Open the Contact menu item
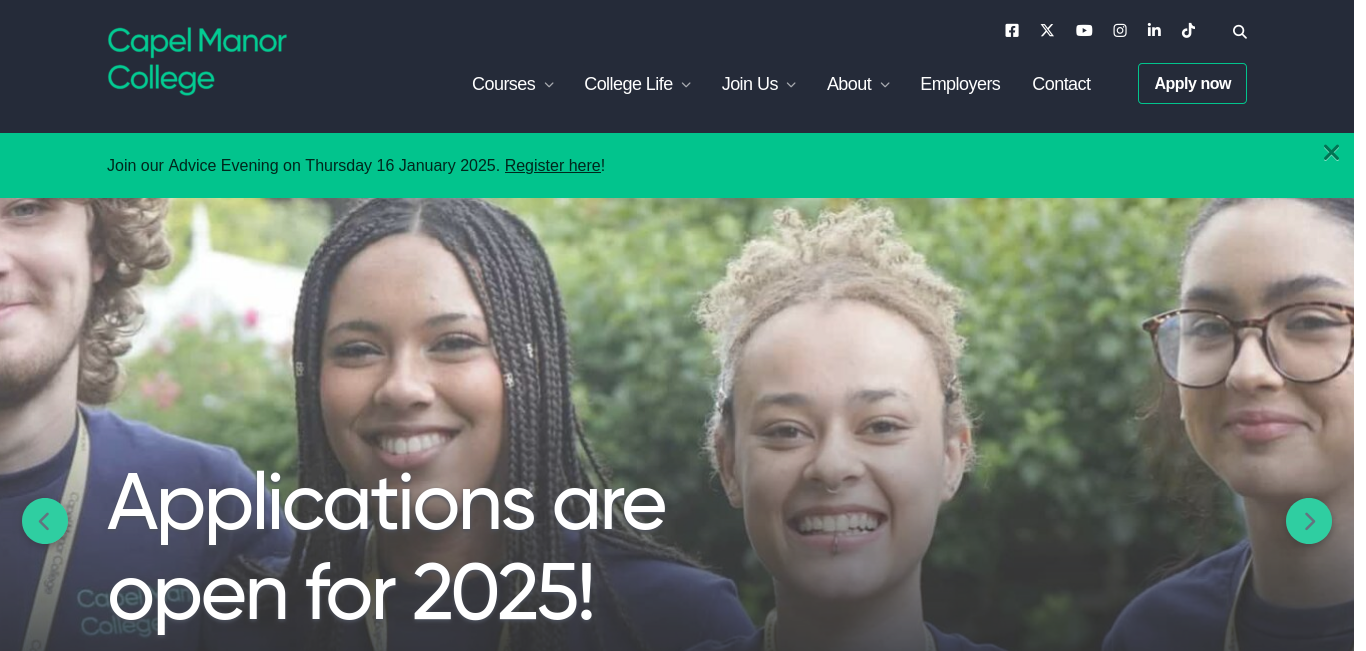The image size is (1366, 651). point(1061,84)
